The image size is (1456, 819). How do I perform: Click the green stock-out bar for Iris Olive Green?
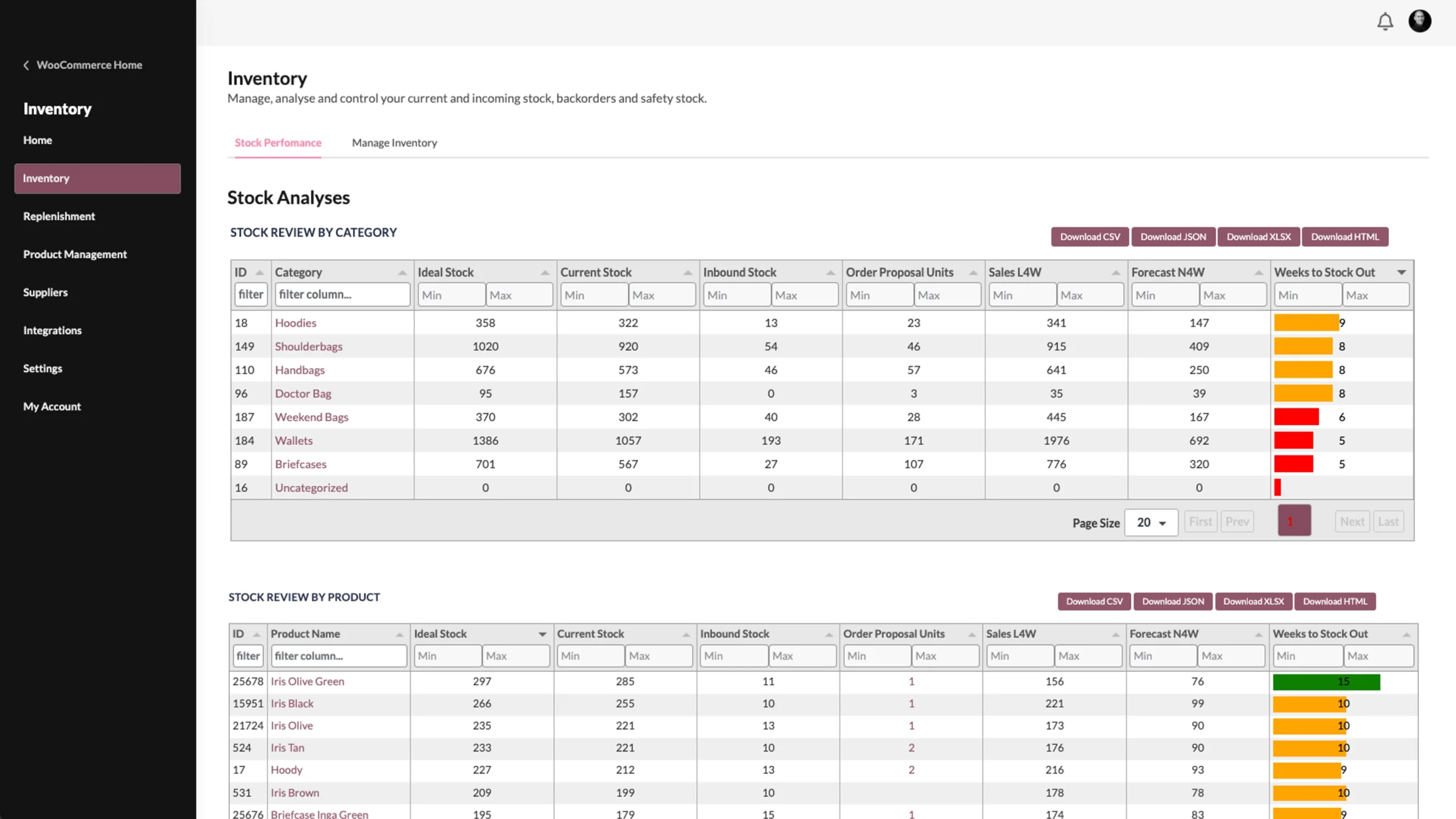click(x=1326, y=681)
